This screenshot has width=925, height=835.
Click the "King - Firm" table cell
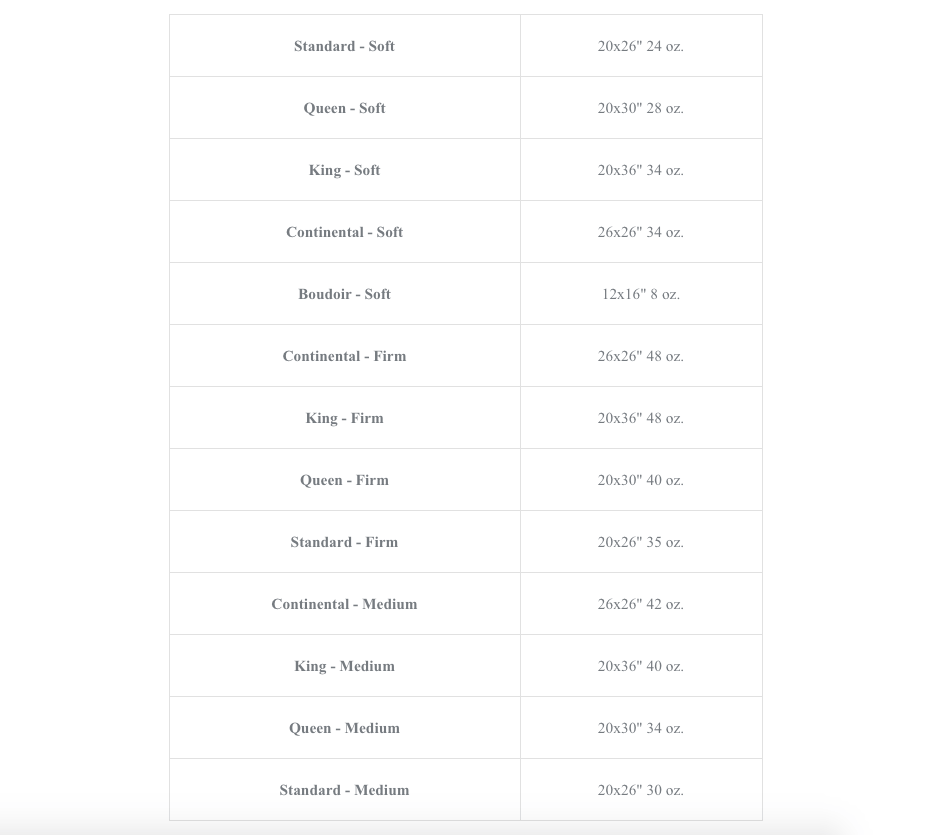click(344, 418)
